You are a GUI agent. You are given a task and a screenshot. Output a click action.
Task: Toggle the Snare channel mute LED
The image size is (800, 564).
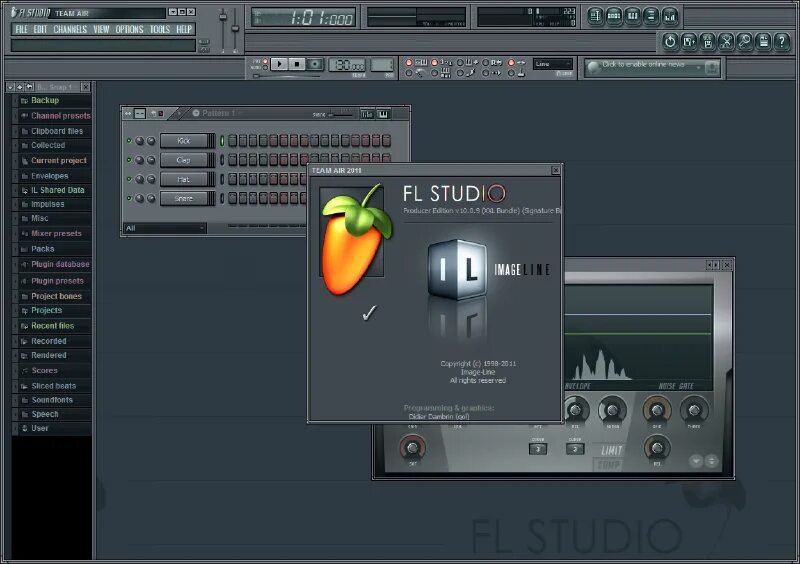click(x=129, y=199)
